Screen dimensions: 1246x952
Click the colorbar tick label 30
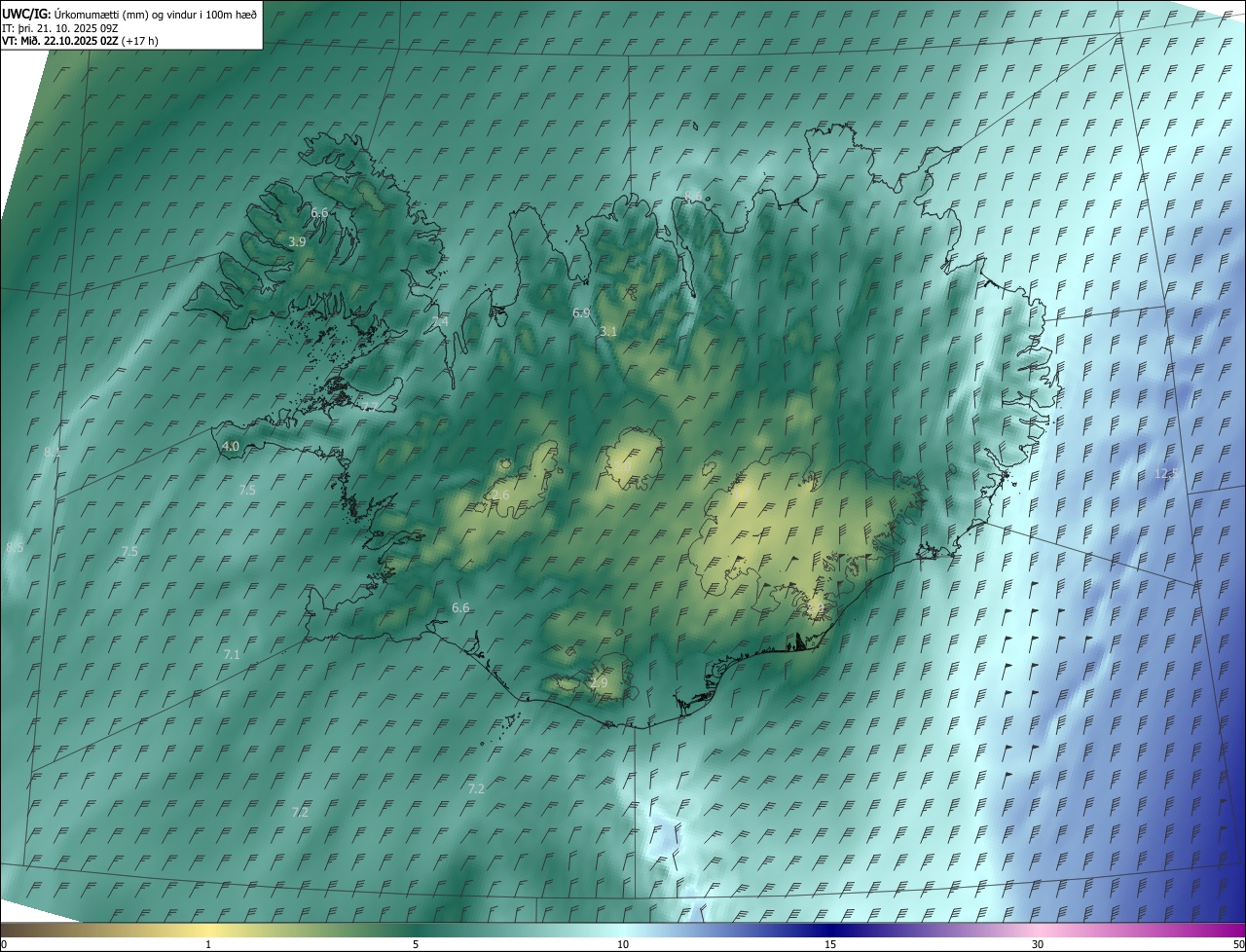coord(1038,944)
